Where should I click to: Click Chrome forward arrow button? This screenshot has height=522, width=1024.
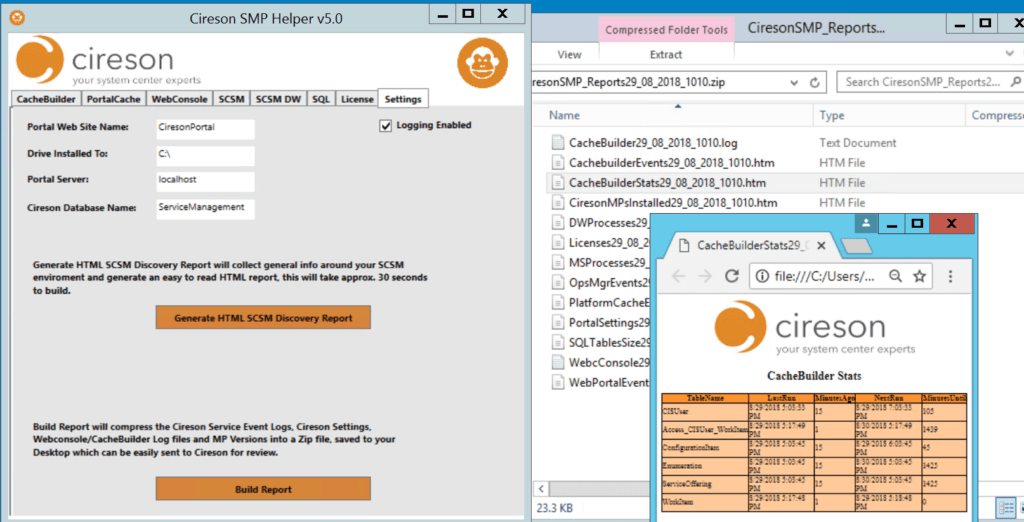click(x=705, y=276)
